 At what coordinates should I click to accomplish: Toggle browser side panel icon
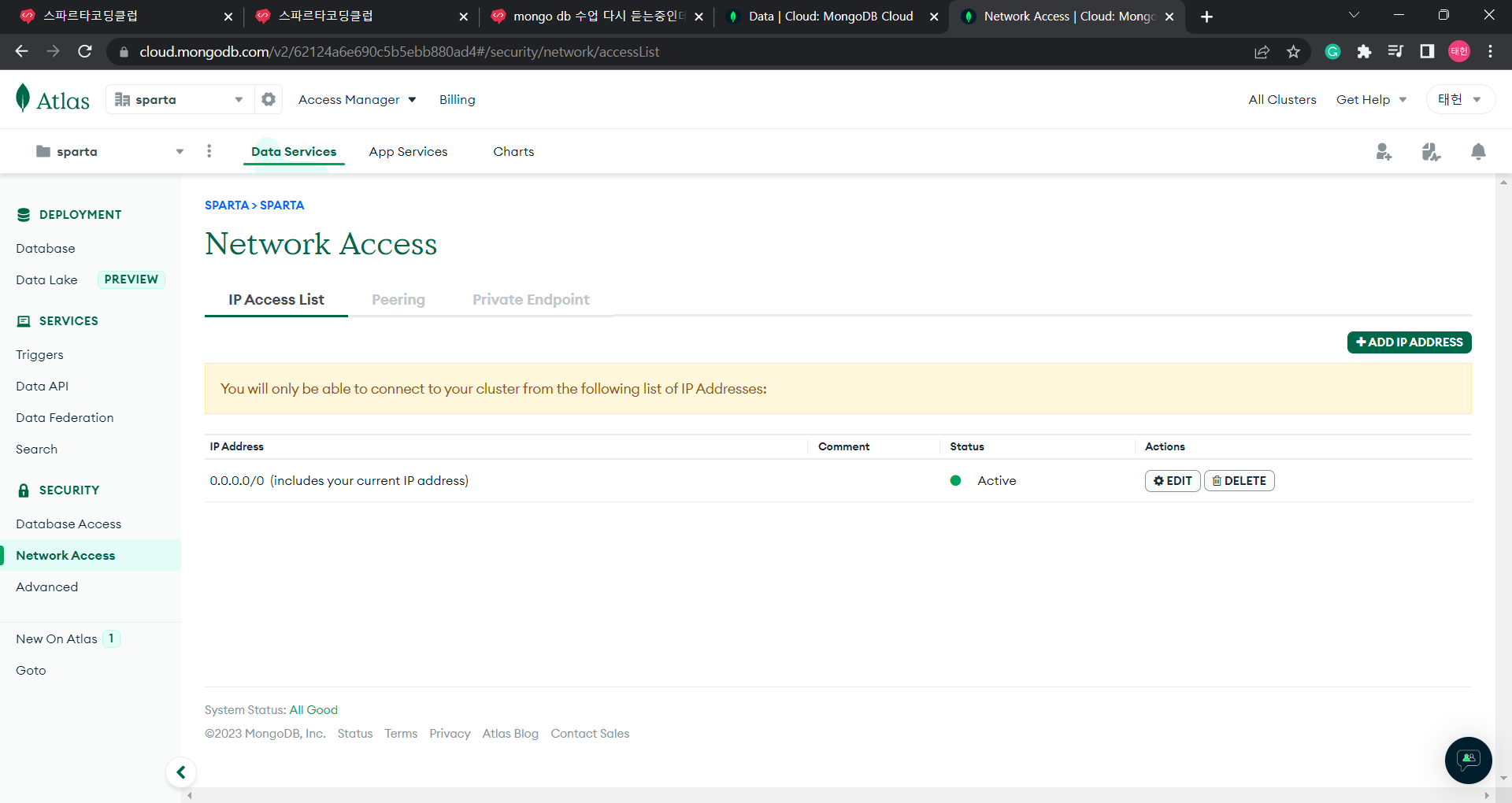[1427, 51]
